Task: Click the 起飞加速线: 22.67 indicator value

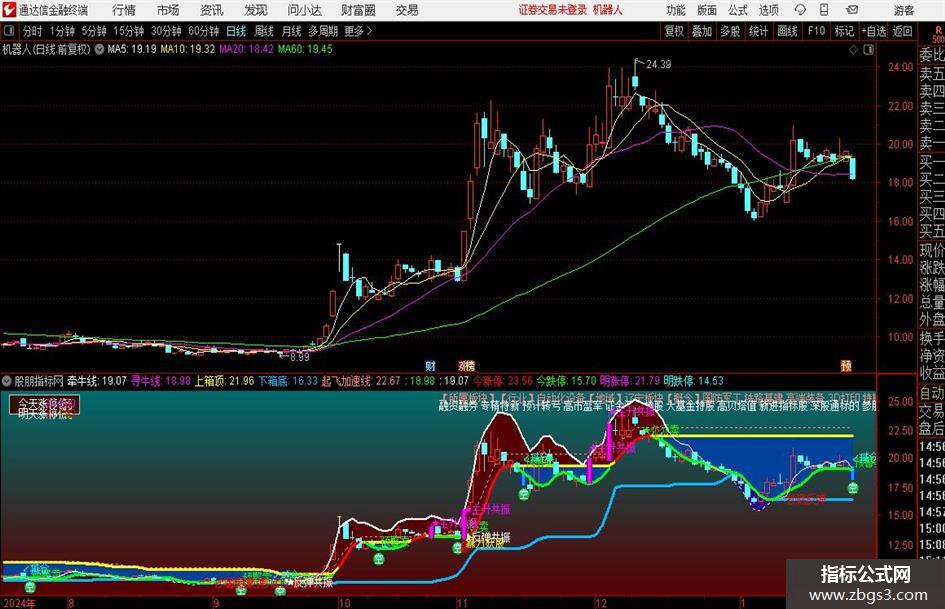Action: [x=361, y=381]
